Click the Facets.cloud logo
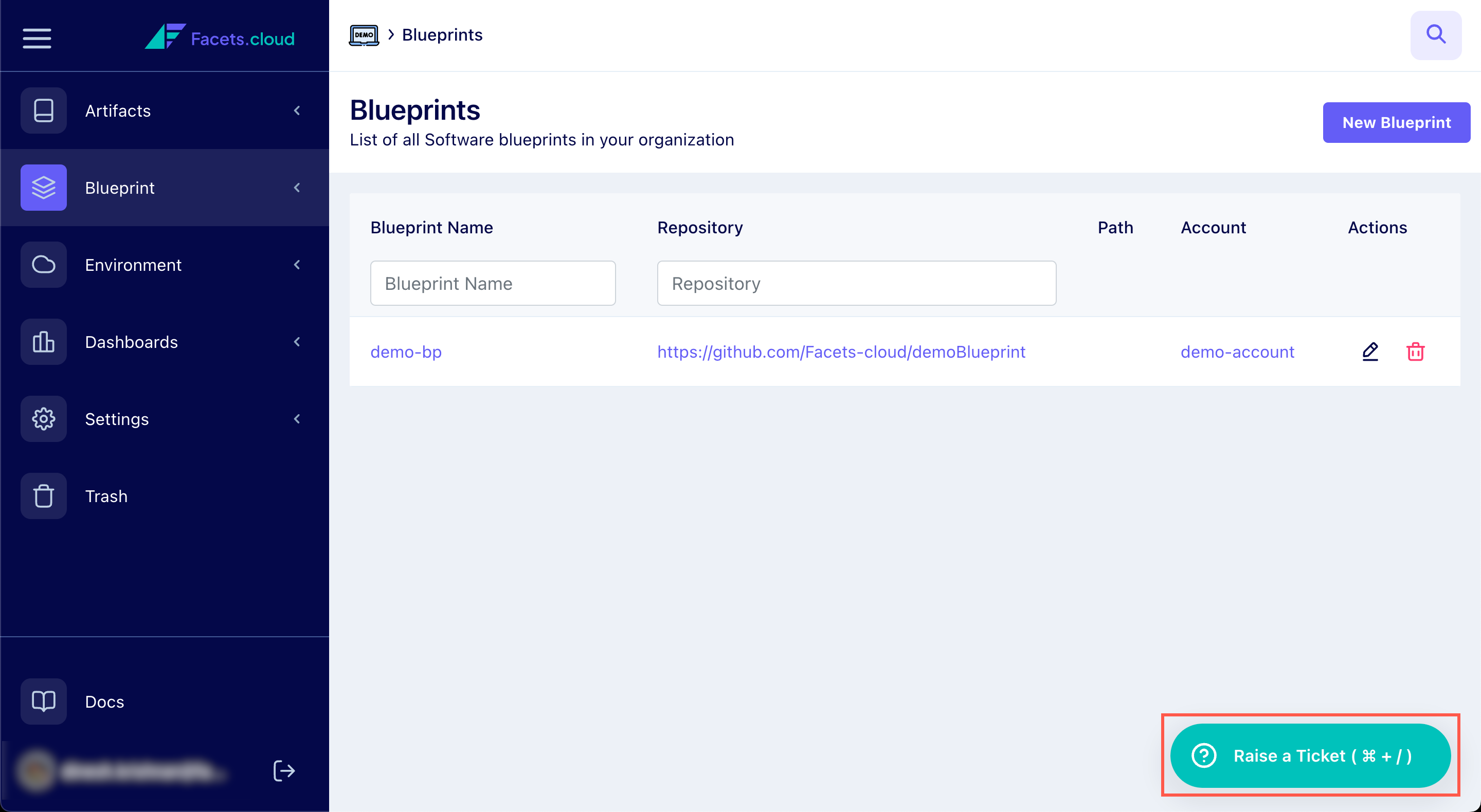1481x812 pixels. (220, 37)
